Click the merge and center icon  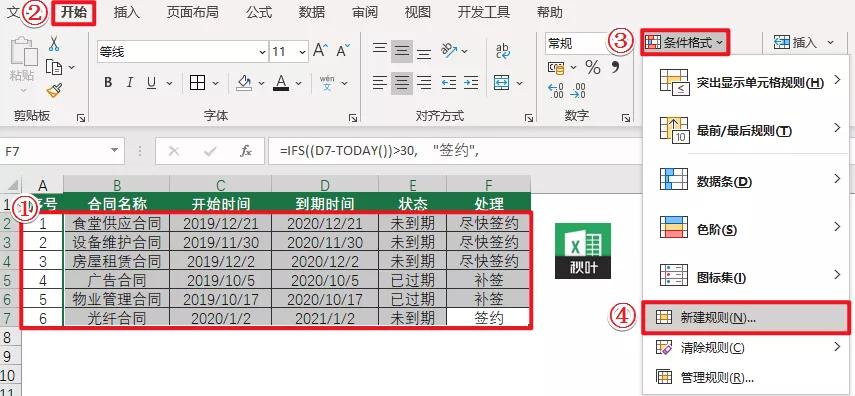point(502,83)
